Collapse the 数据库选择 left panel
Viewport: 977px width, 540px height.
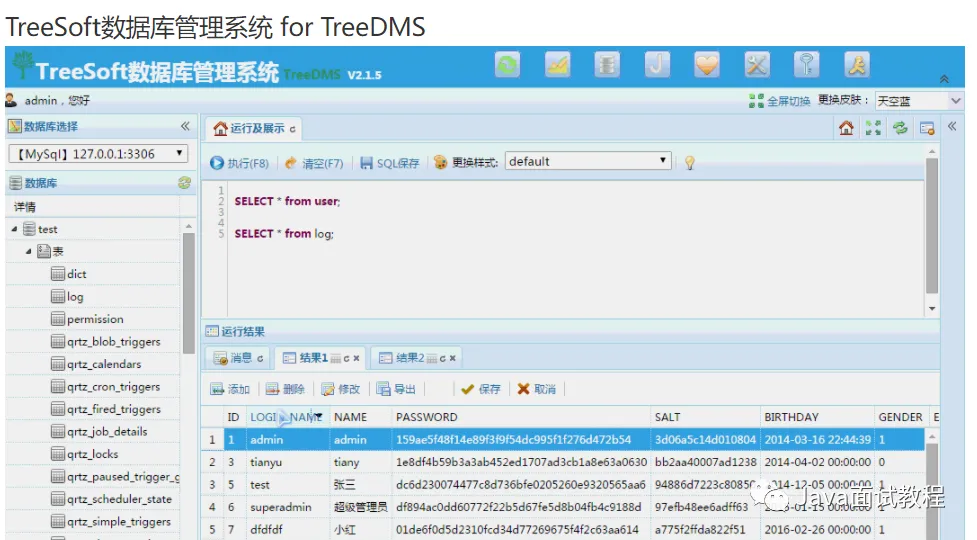click(x=185, y=126)
